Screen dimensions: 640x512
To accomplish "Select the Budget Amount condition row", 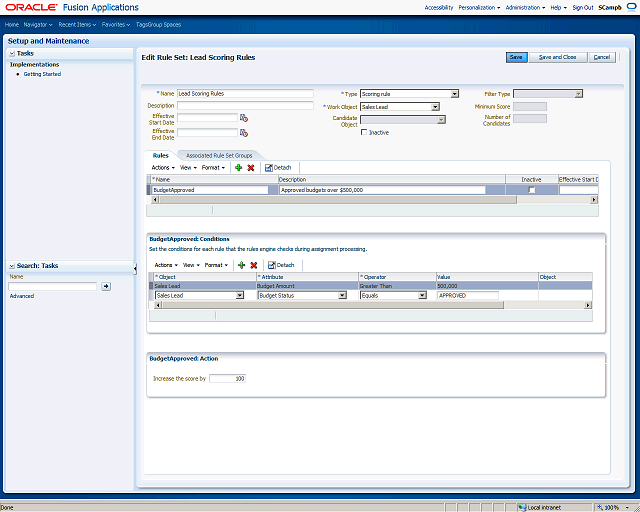I will coord(371,286).
